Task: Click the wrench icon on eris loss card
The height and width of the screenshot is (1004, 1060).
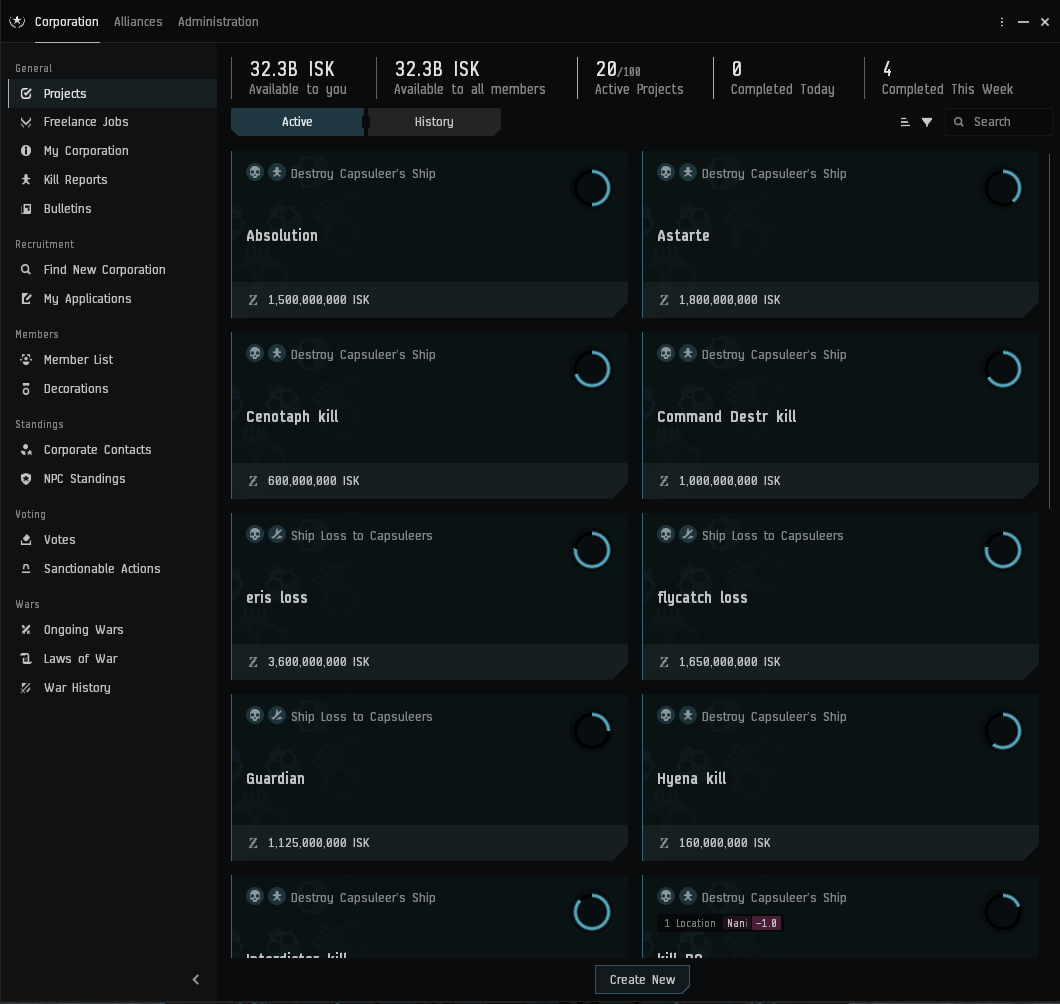Action: (276, 534)
